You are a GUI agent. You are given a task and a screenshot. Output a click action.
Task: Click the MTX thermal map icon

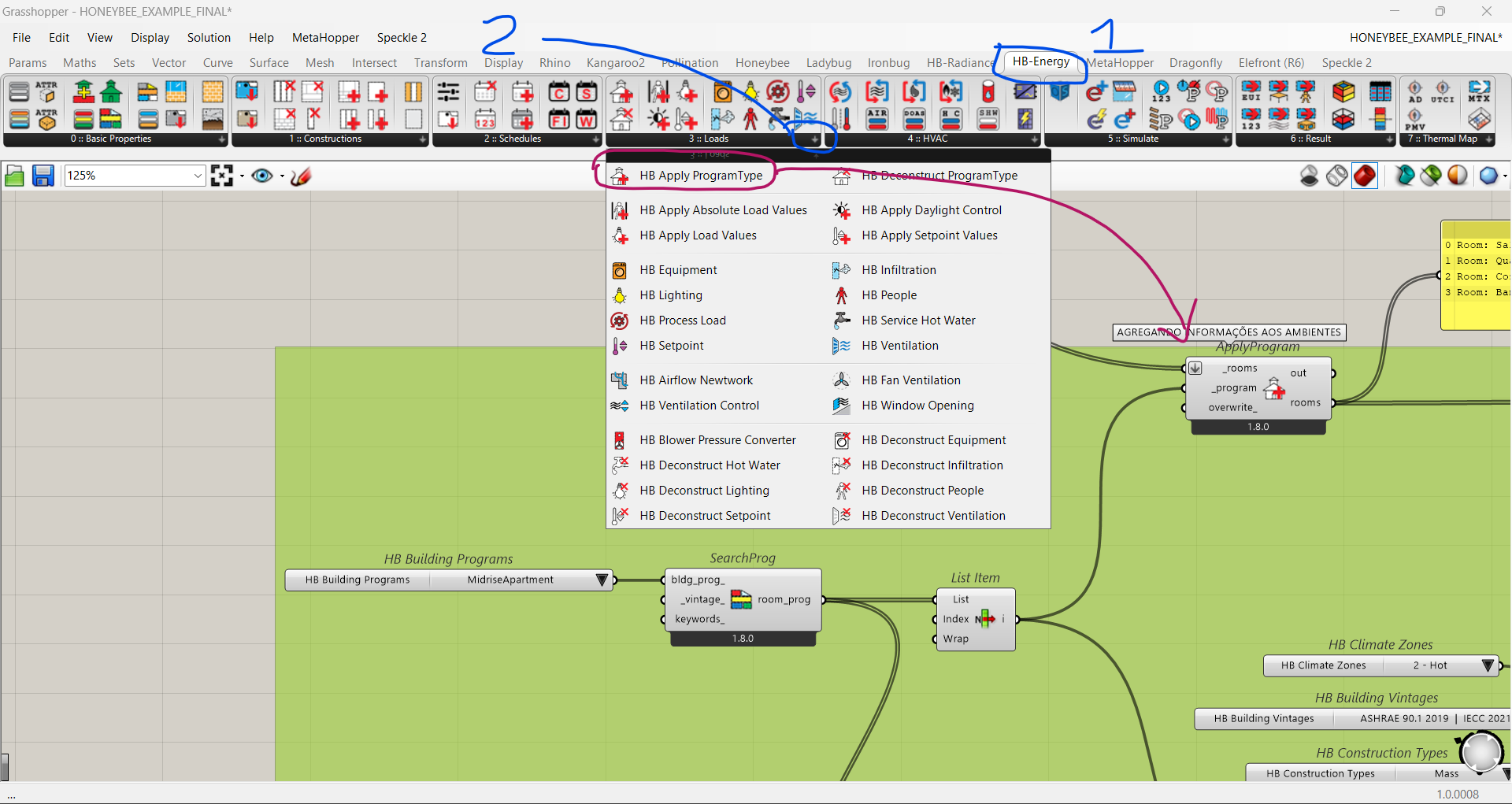(1479, 92)
